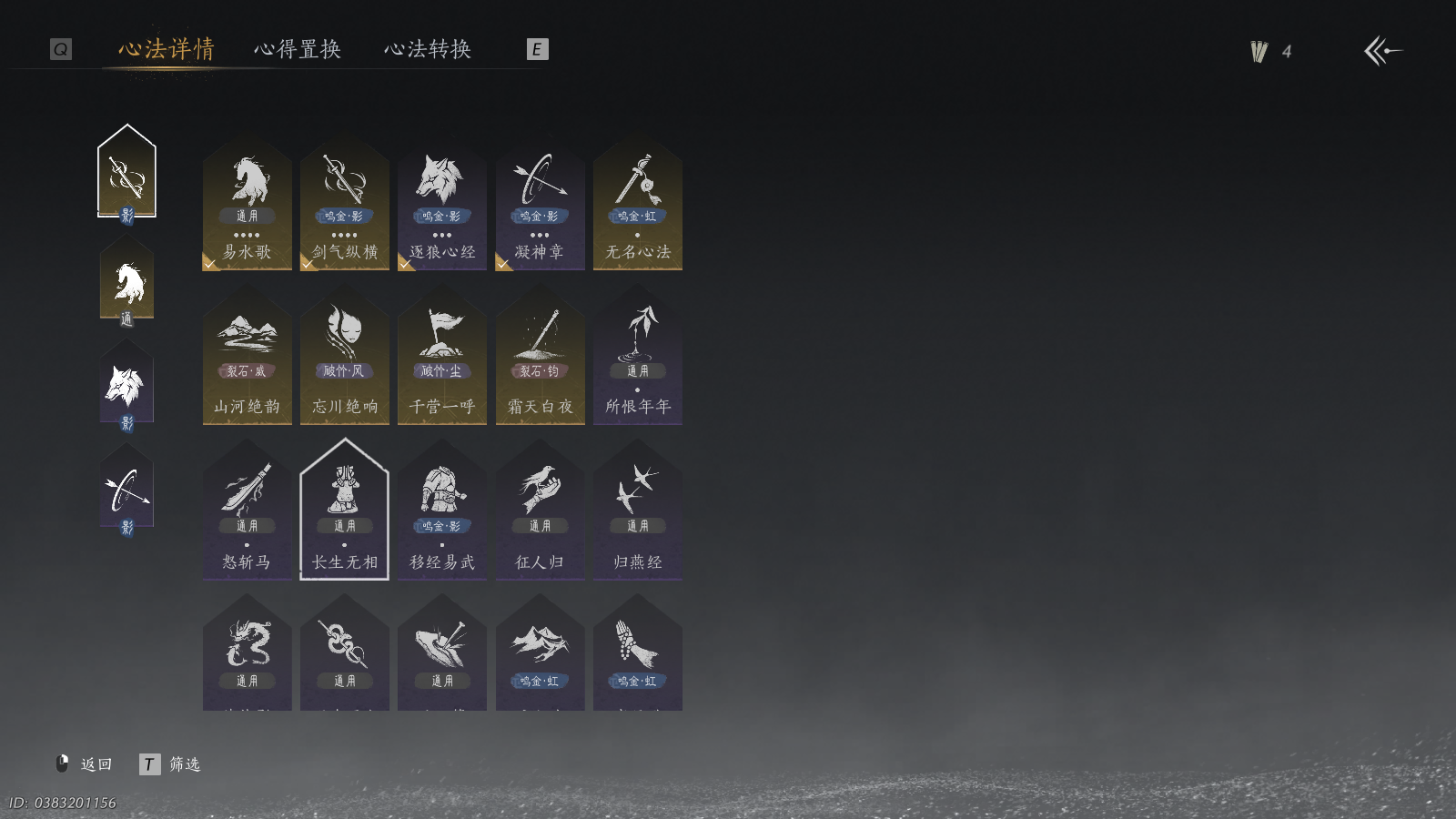Open the 归燕经 swallows card
Image resolution: width=1456 pixels, height=819 pixels.
(638, 511)
